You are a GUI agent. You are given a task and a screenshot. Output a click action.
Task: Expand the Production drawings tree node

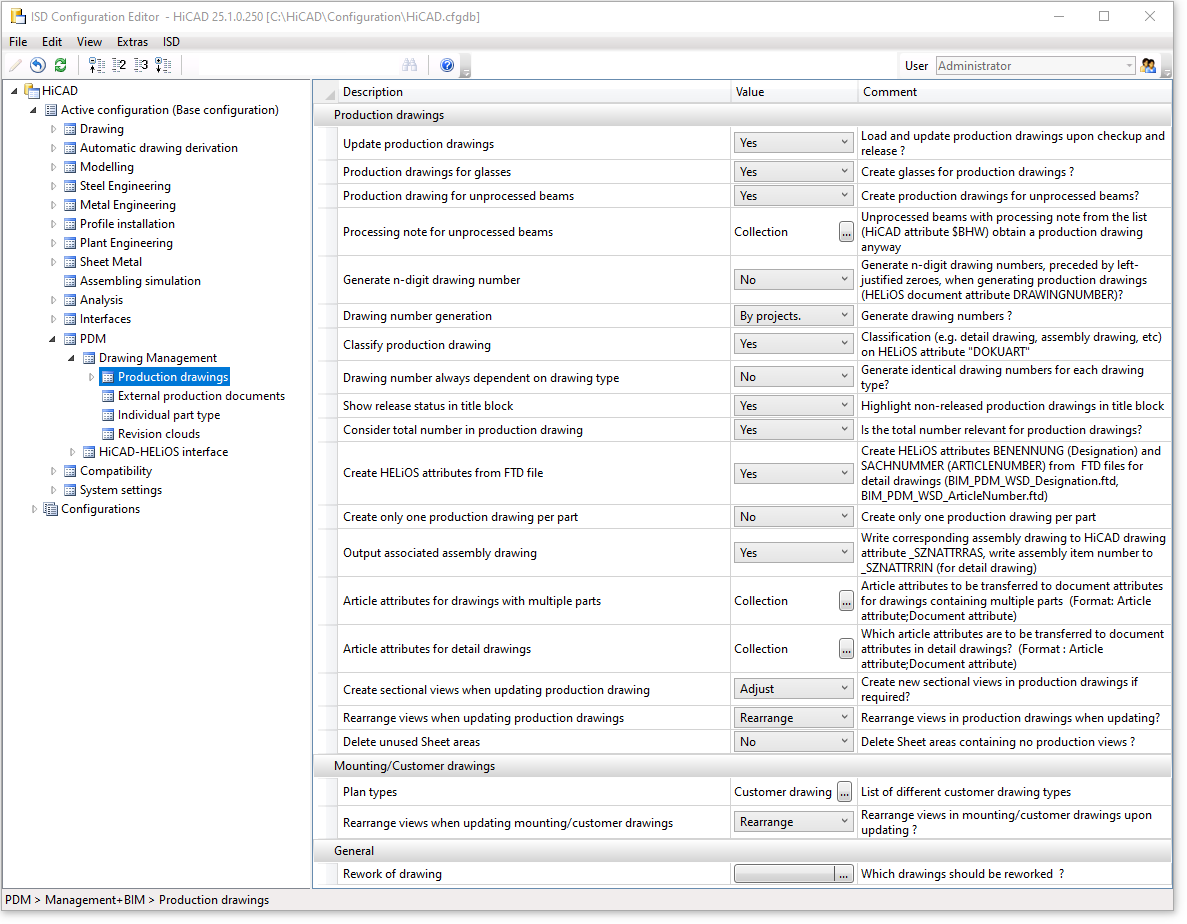tap(91, 377)
